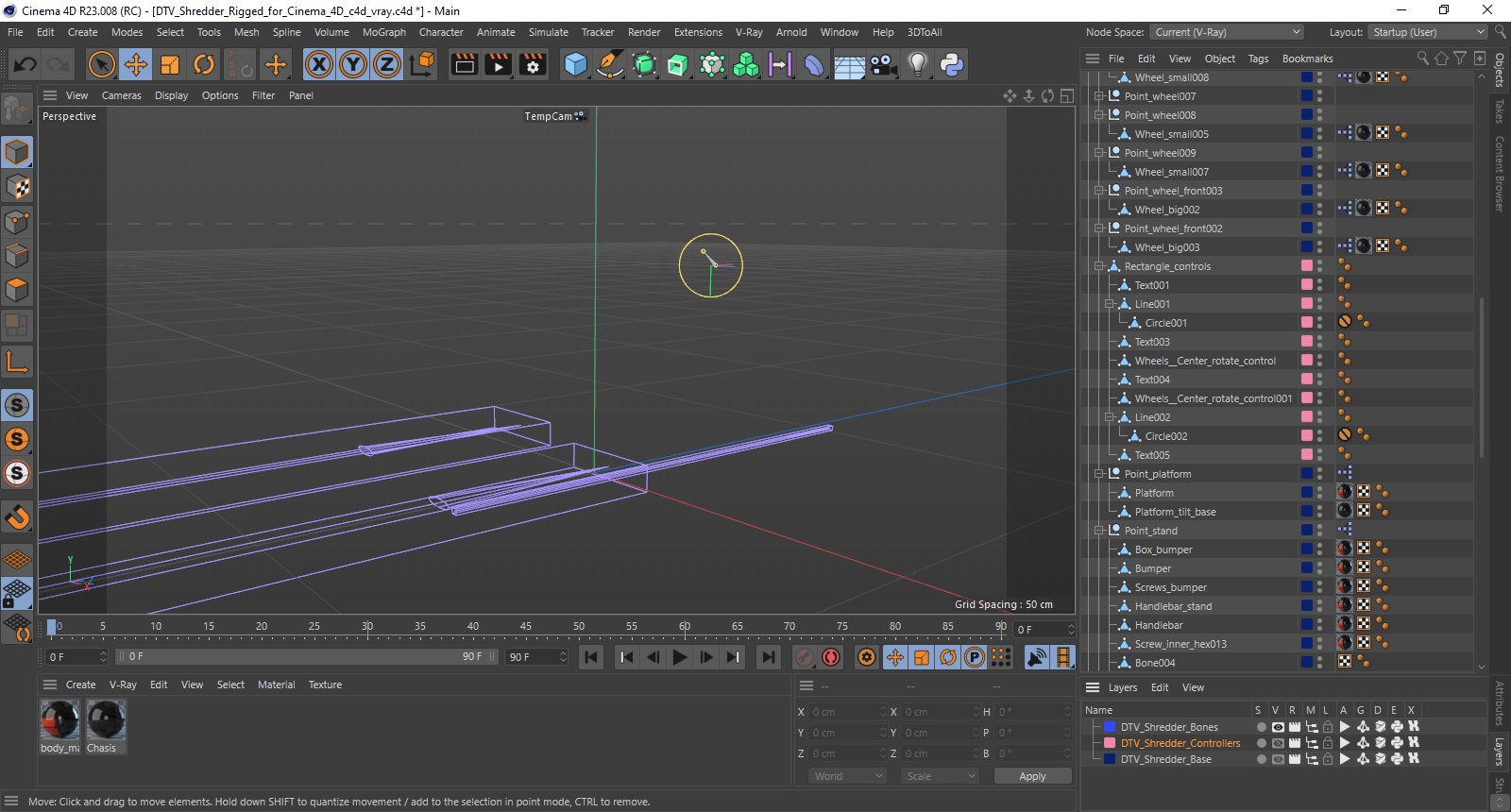Screen dimensions: 1511x812
Task: Click the Record Active Objects button
Action: [805, 657]
